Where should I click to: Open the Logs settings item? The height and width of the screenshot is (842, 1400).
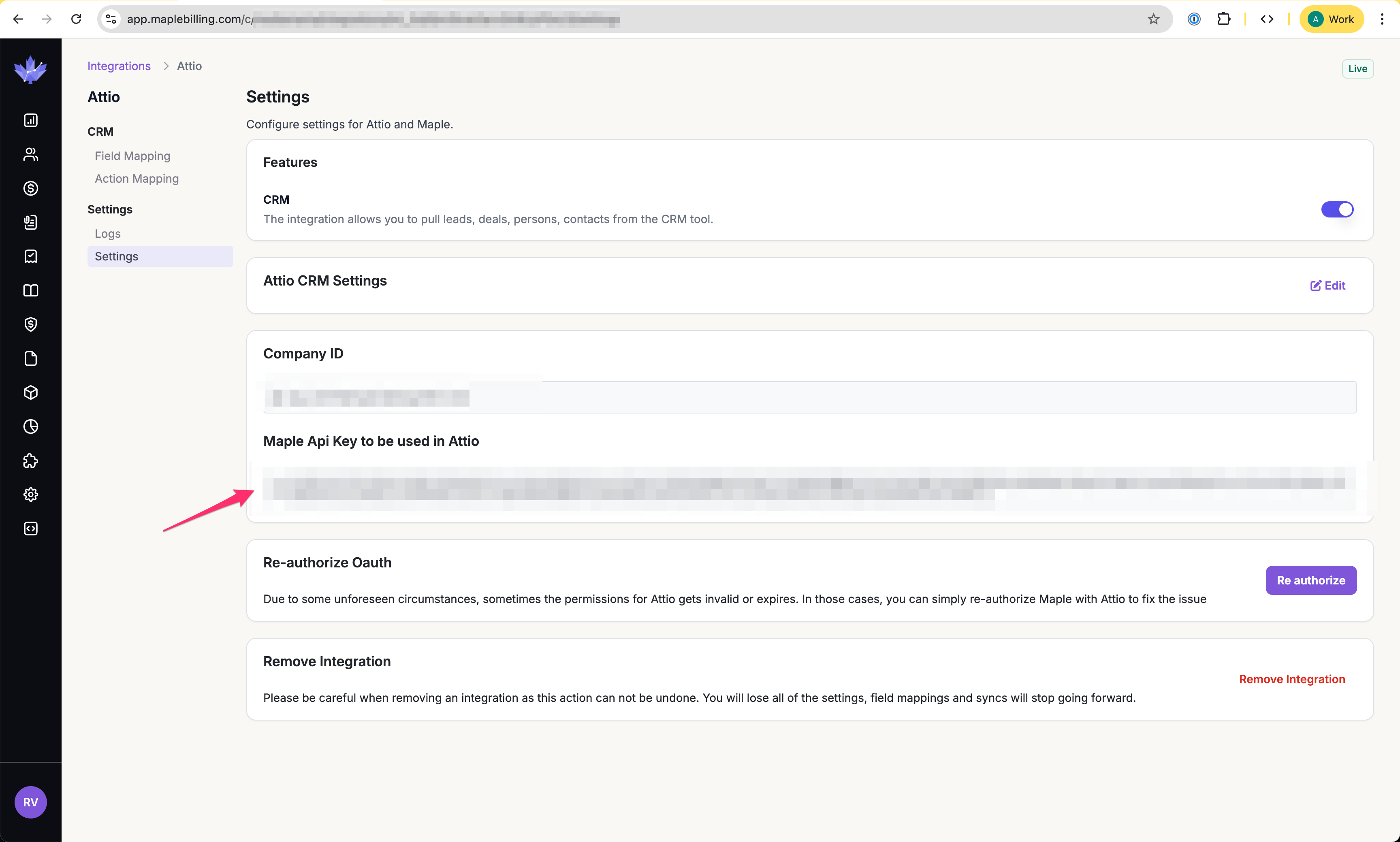[107, 234]
